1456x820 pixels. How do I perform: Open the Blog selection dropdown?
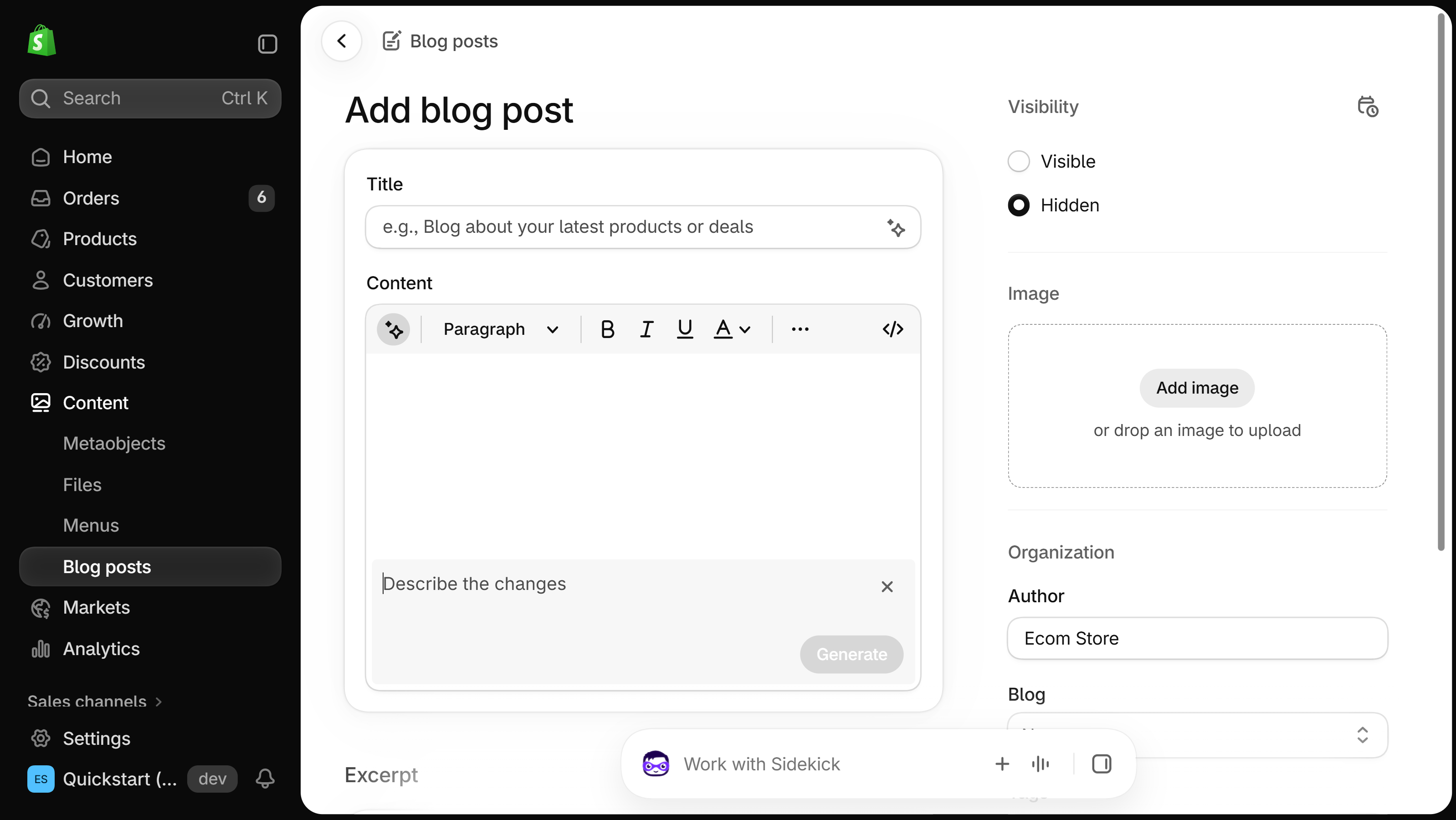pos(1197,735)
